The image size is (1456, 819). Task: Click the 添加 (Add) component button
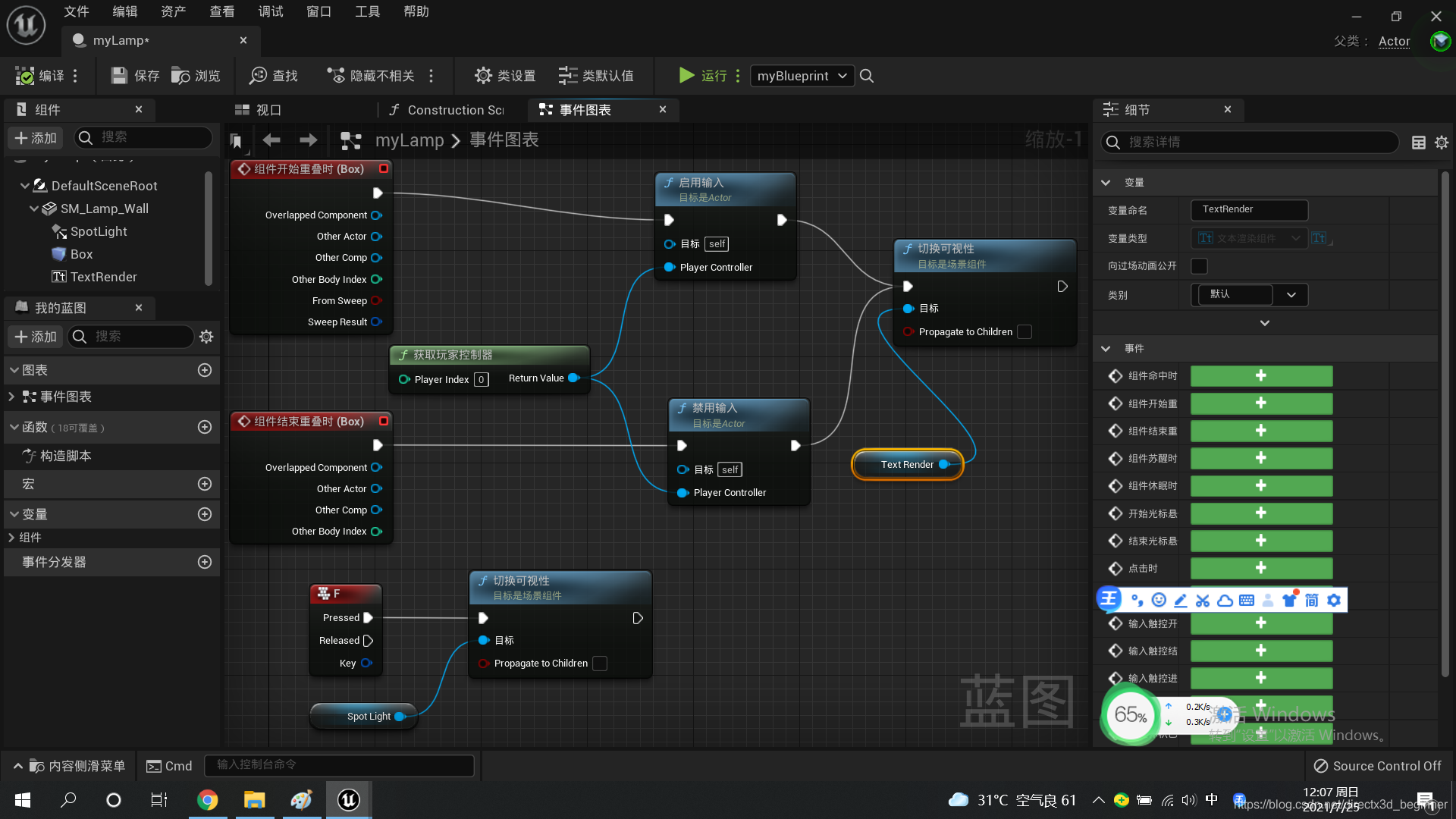click(x=36, y=138)
